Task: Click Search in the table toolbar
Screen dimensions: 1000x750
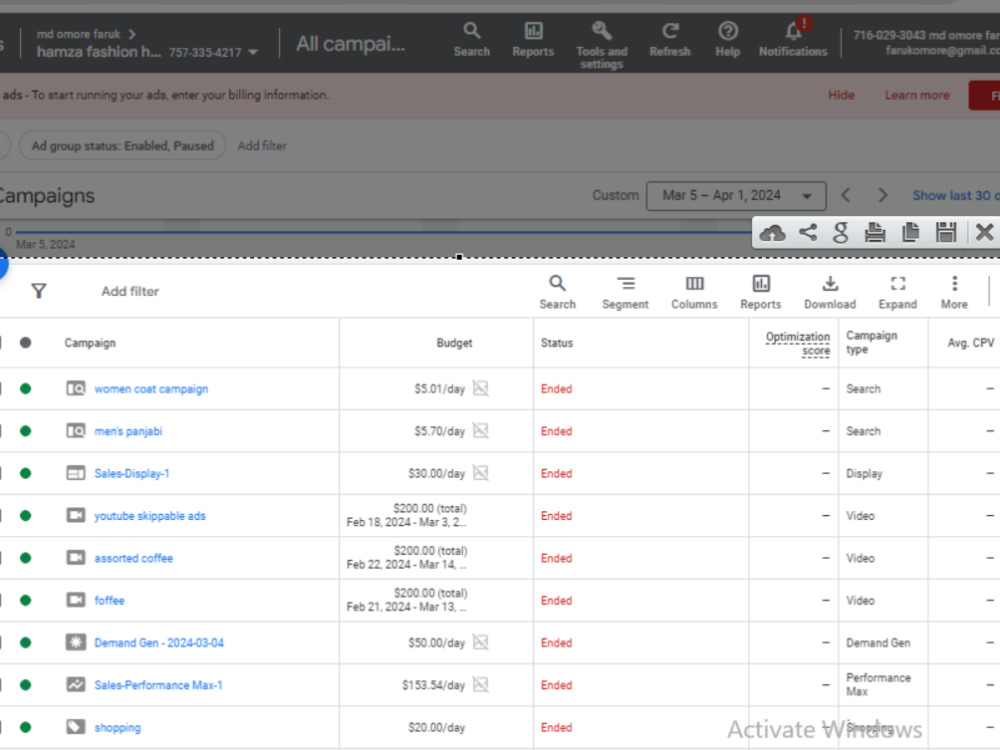Action: coord(557,293)
